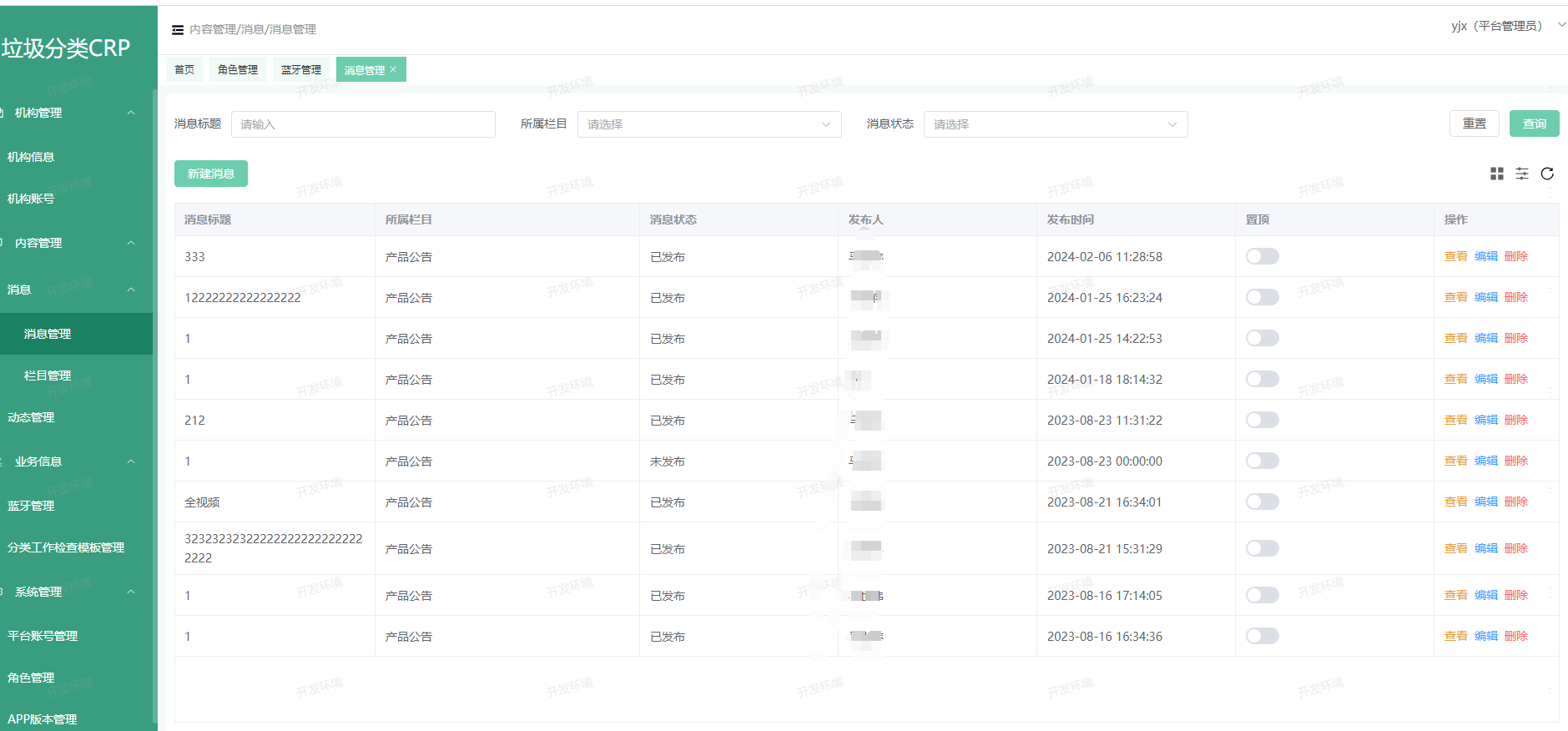Collapse the 机构管理 sidebar section
Image resolution: width=1568 pixels, height=731 pixels.
pos(131,113)
